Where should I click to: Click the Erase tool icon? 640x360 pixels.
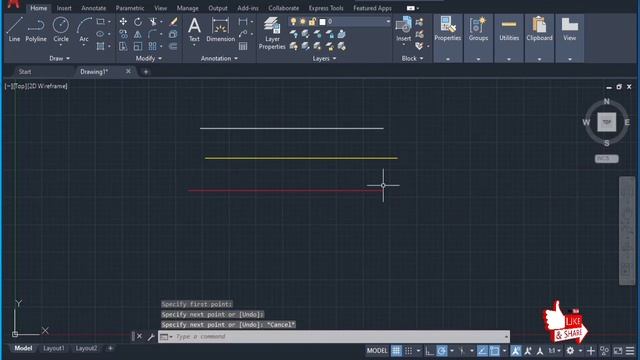173,22
